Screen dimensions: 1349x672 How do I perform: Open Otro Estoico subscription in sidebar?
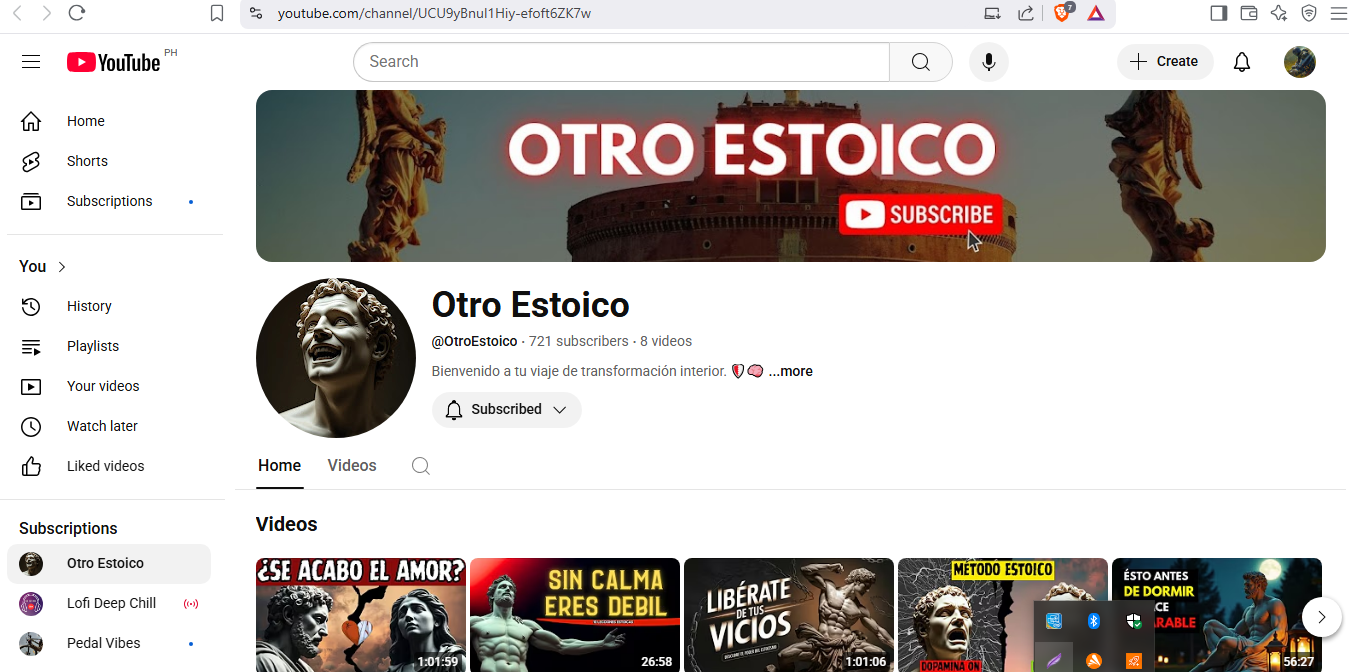pos(109,563)
